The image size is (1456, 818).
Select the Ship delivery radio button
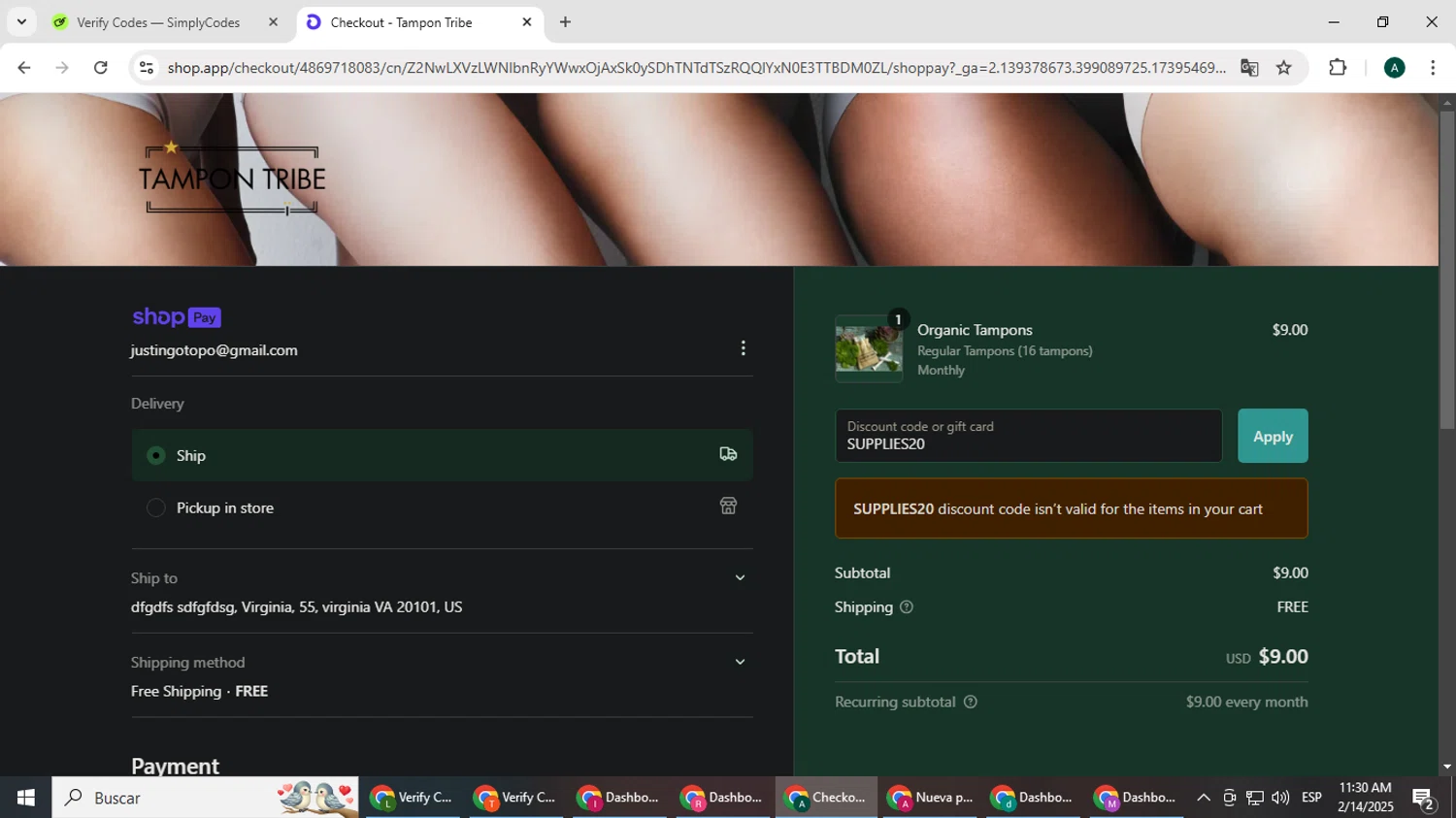155,455
